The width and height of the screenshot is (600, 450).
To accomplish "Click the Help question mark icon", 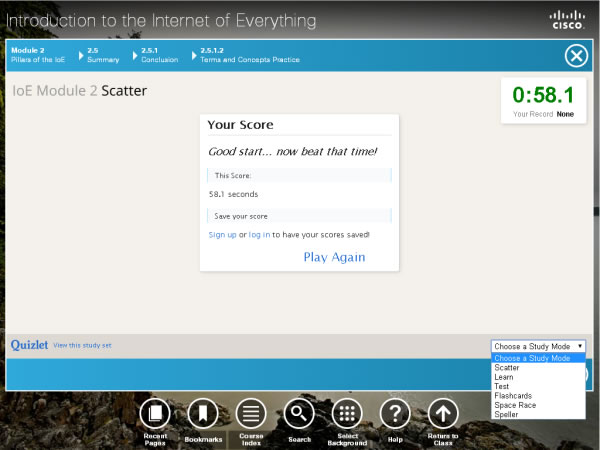I will pos(395,412).
